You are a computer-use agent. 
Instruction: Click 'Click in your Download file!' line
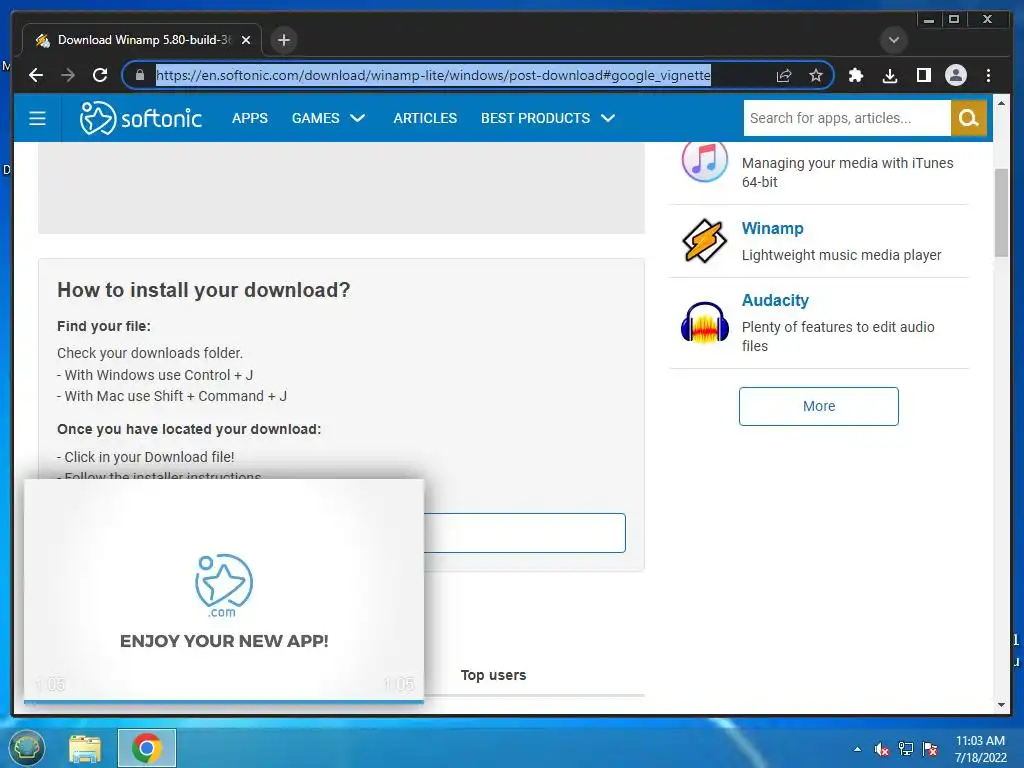(146, 457)
